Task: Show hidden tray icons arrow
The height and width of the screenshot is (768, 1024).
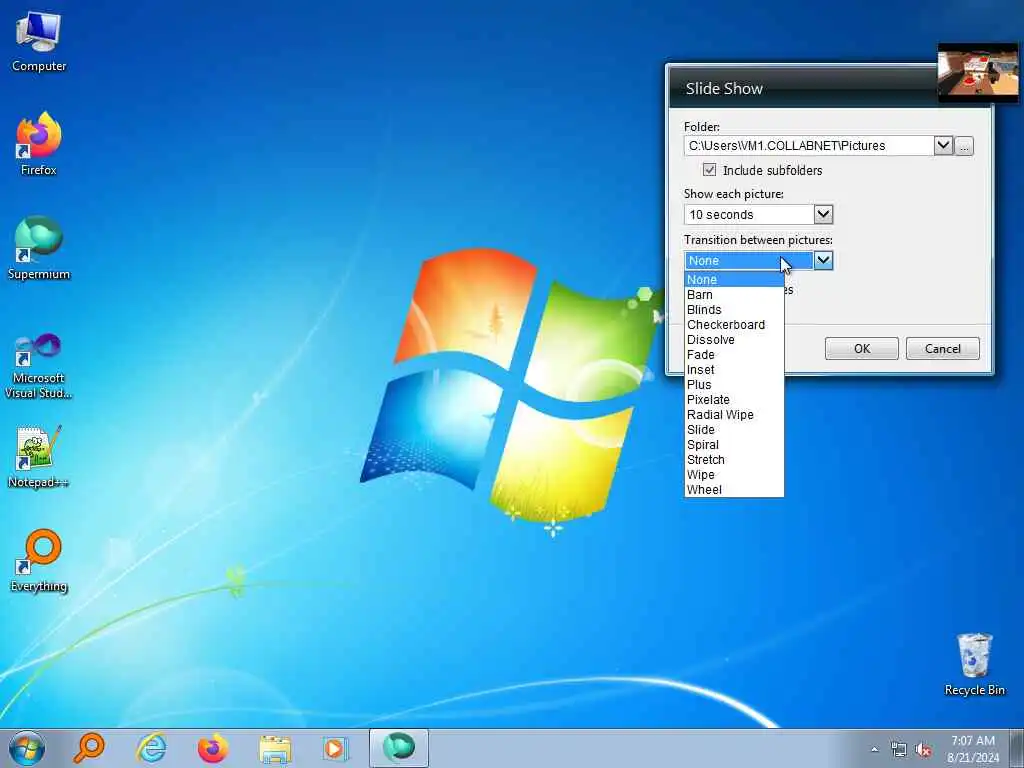Action: click(874, 749)
